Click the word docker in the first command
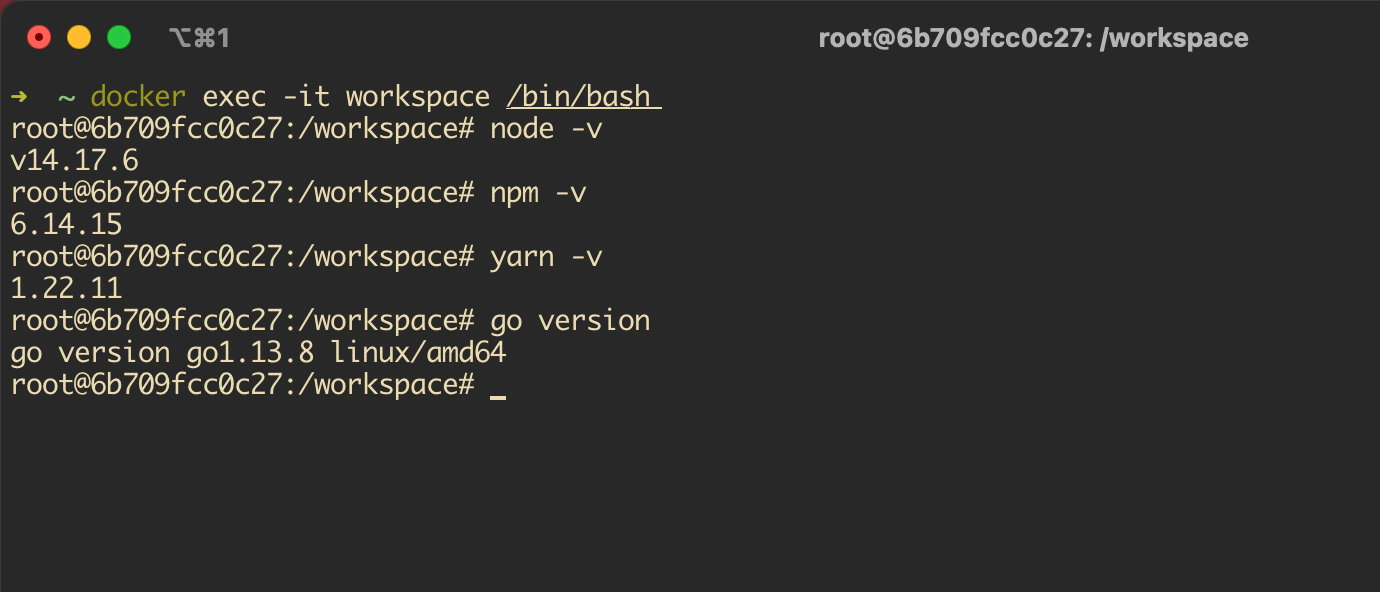Image resolution: width=1380 pixels, height=592 pixels. tap(138, 97)
